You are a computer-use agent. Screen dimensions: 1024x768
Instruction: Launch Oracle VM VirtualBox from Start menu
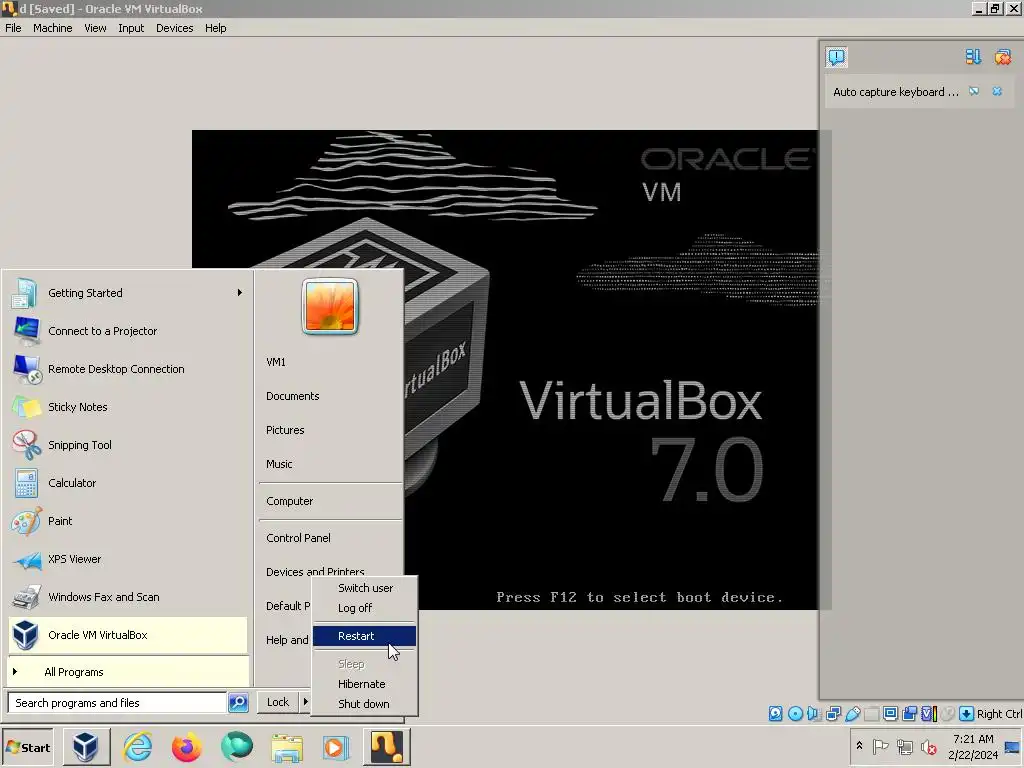129,635
